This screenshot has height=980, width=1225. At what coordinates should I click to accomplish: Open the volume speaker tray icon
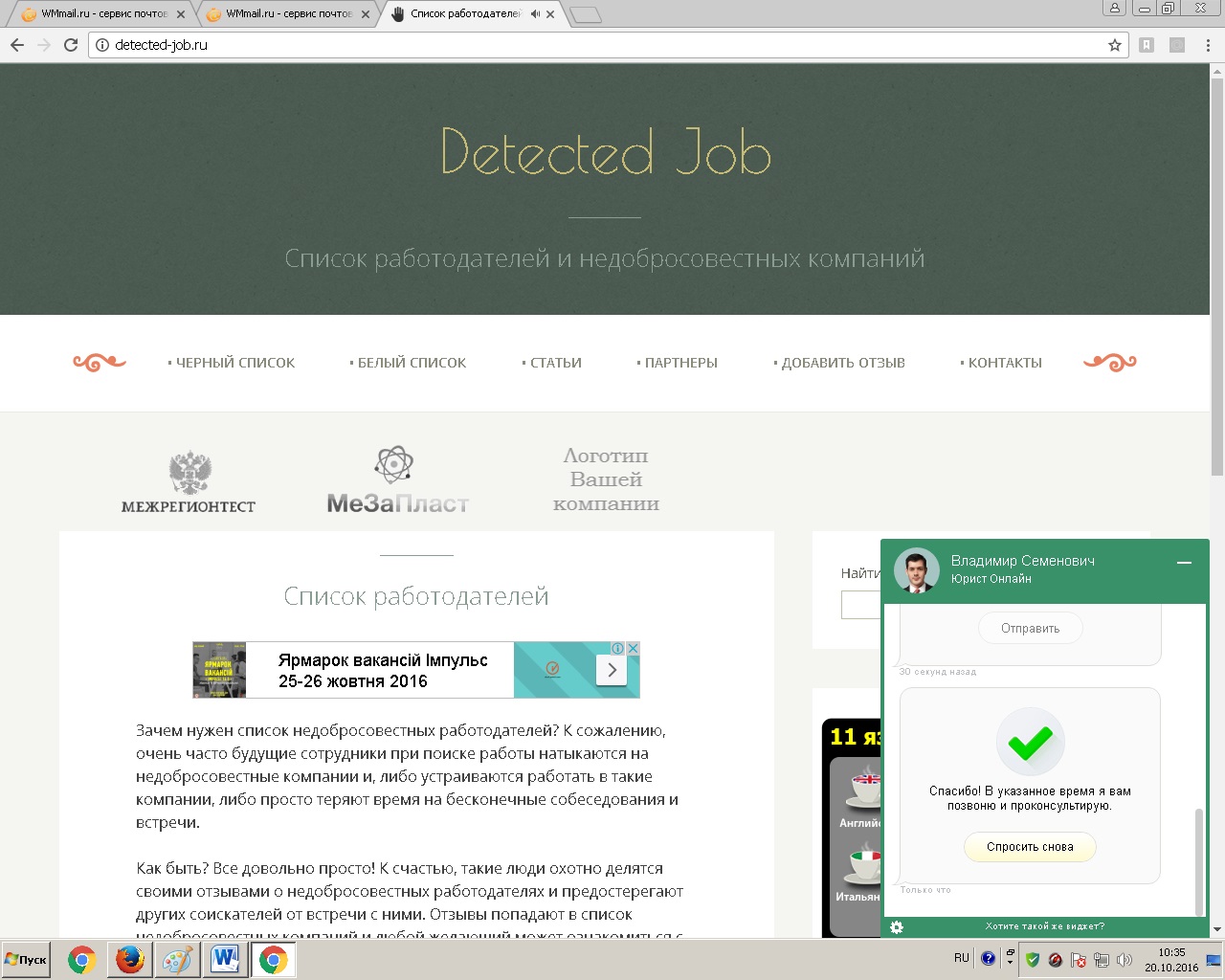click(x=1125, y=960)
